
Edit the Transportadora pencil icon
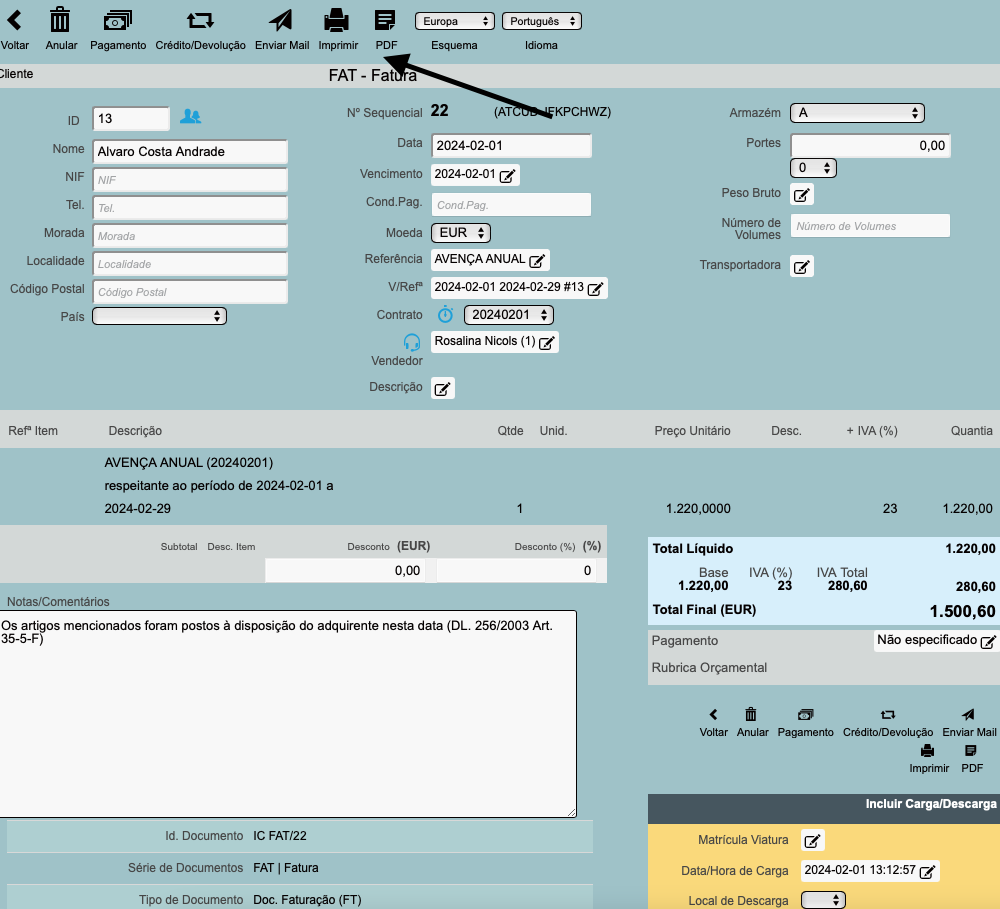pos(802,266)
